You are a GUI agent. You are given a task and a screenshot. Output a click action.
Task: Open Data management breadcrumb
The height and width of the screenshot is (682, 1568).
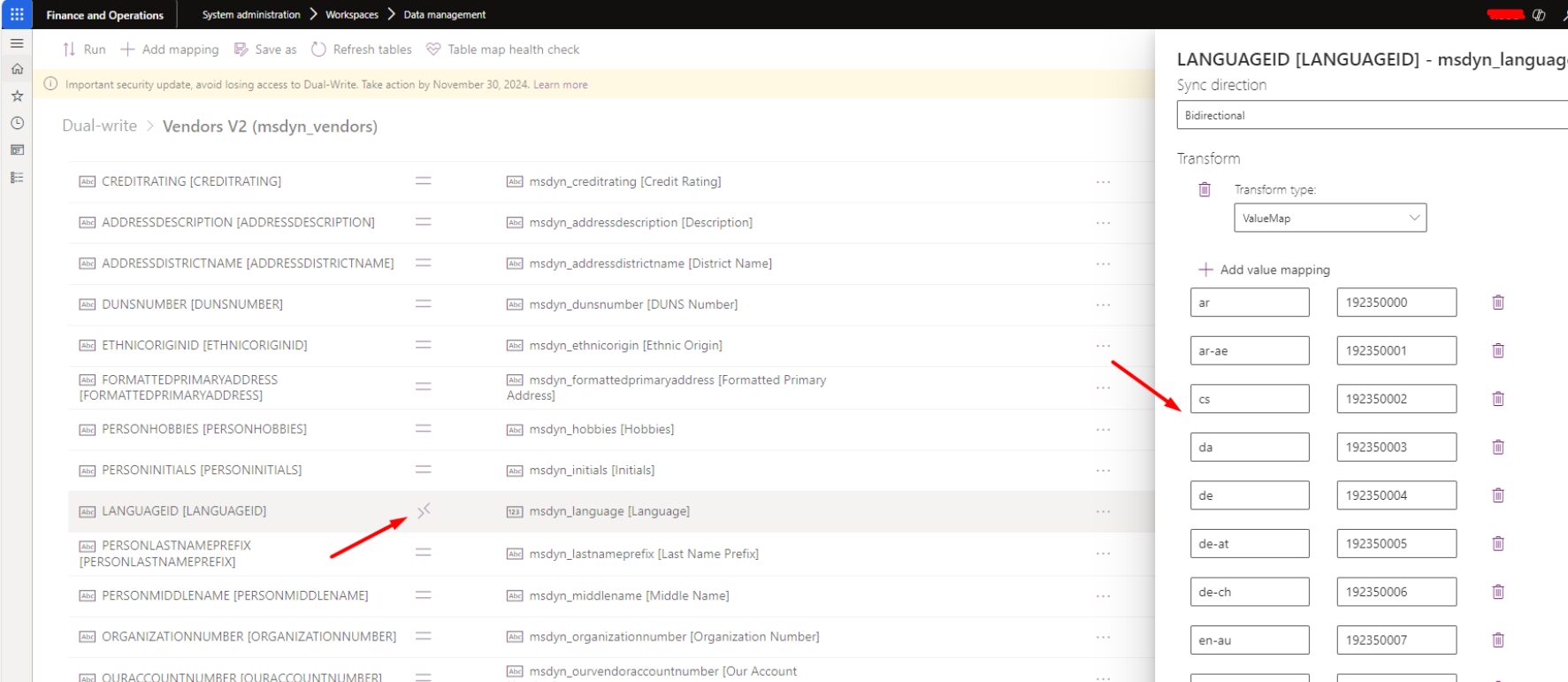(445, 14)
